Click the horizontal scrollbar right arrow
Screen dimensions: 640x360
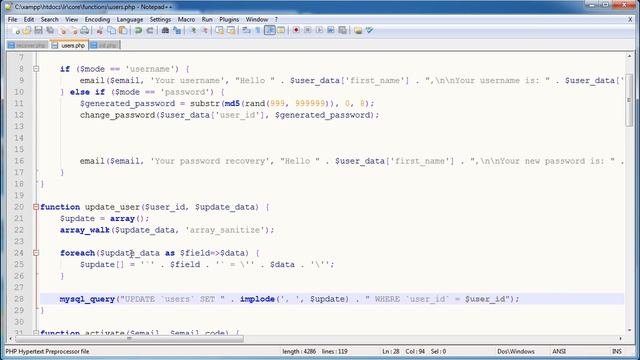pos(620,339)
